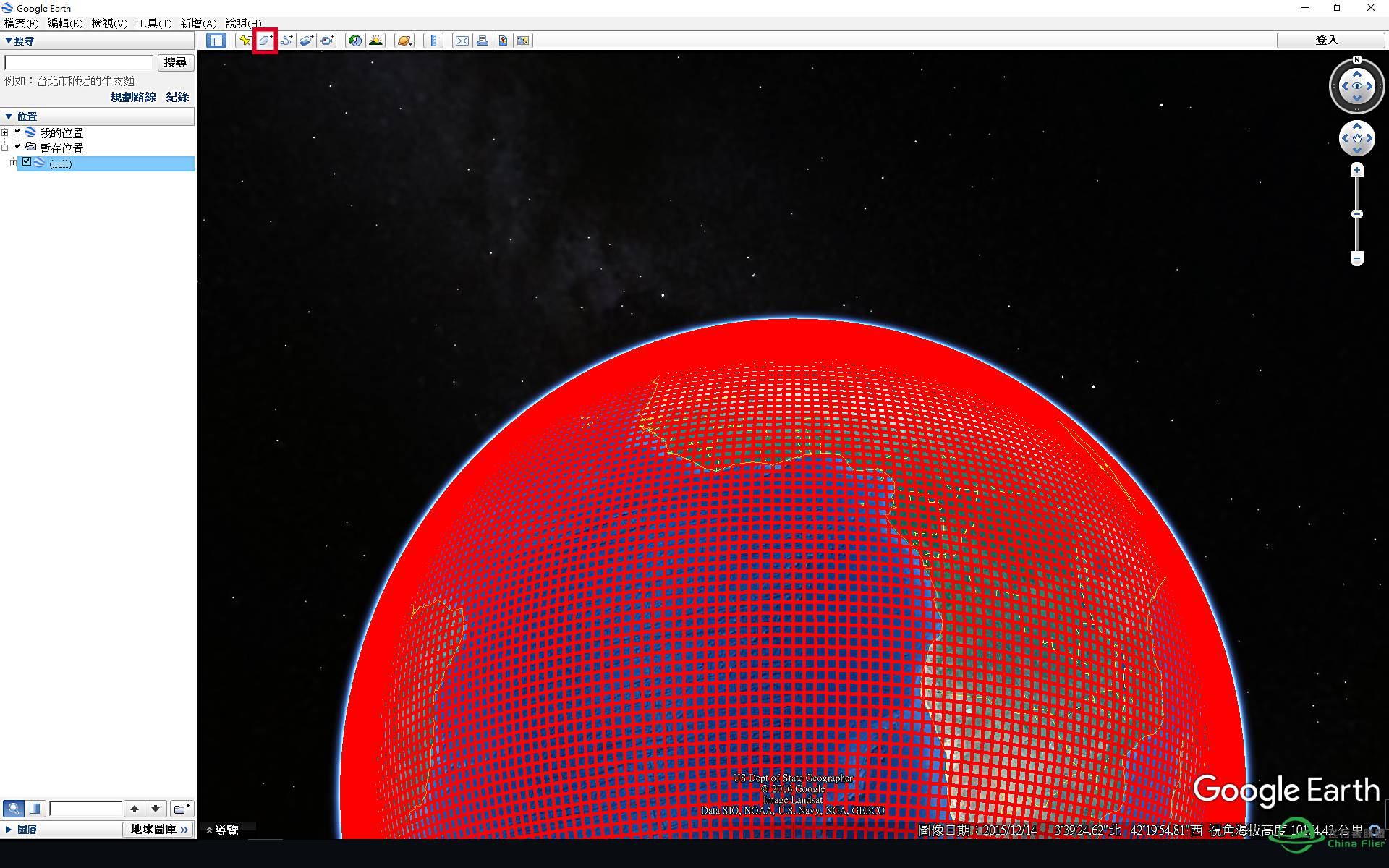Select the 我的位置 tree item
Screen dimensions: 1389x868
point(61,133)
